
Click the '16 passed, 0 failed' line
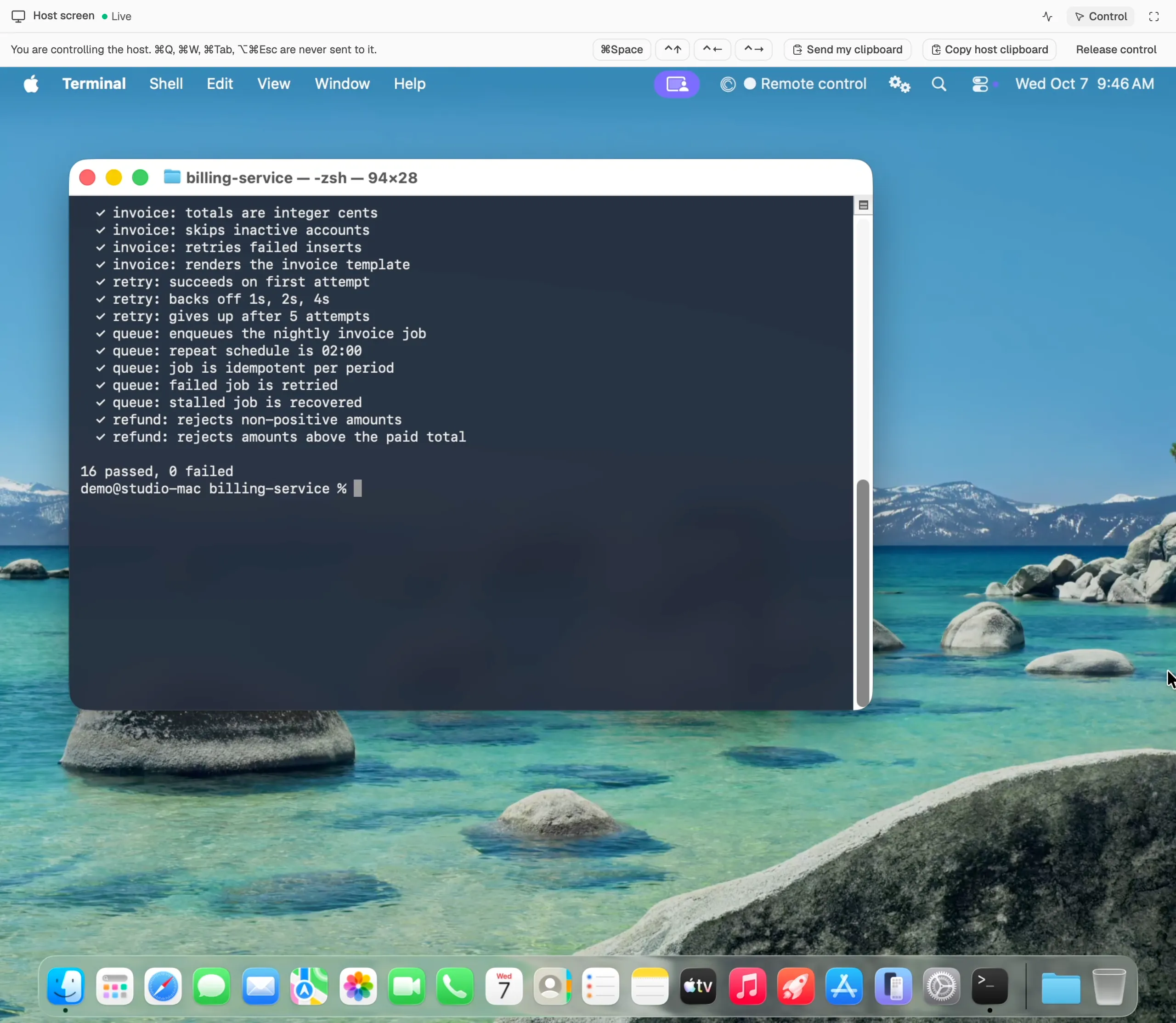coord(157,472)
